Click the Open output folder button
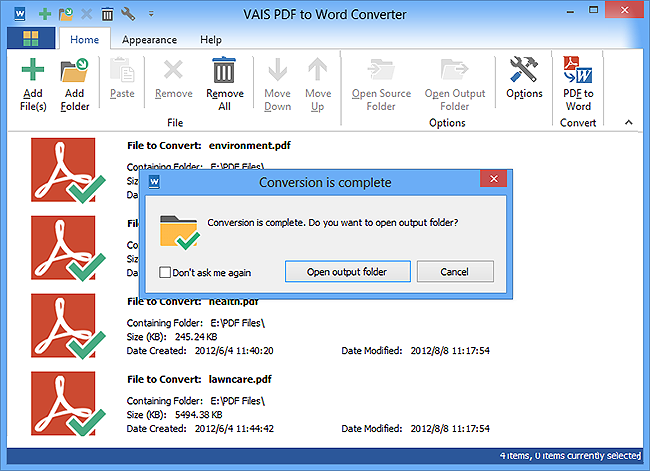650x471 pixels. [347, 272]
